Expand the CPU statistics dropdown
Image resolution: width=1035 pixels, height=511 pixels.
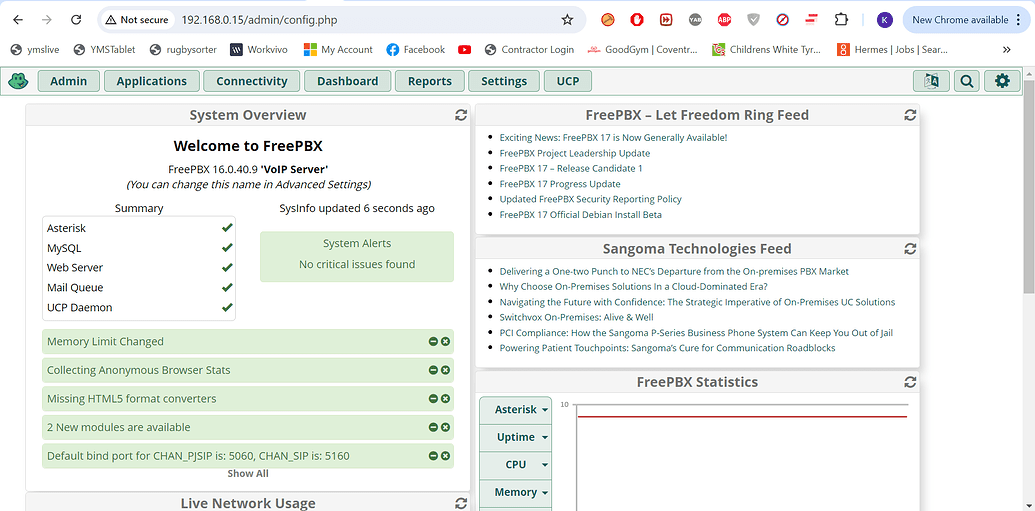click(516, 465)
